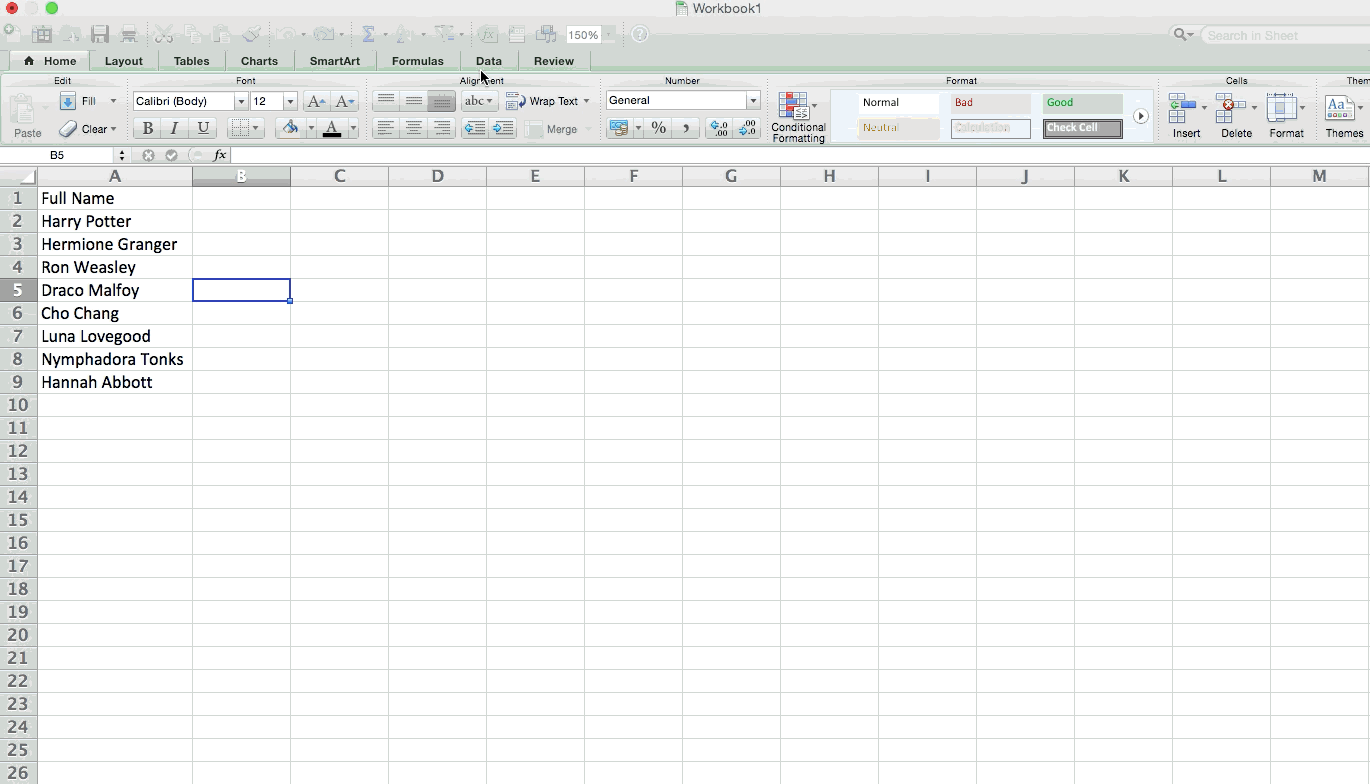1370x784 pixels.
Task: Open the Calibri (Body) font dropdown
Action: 240,101
